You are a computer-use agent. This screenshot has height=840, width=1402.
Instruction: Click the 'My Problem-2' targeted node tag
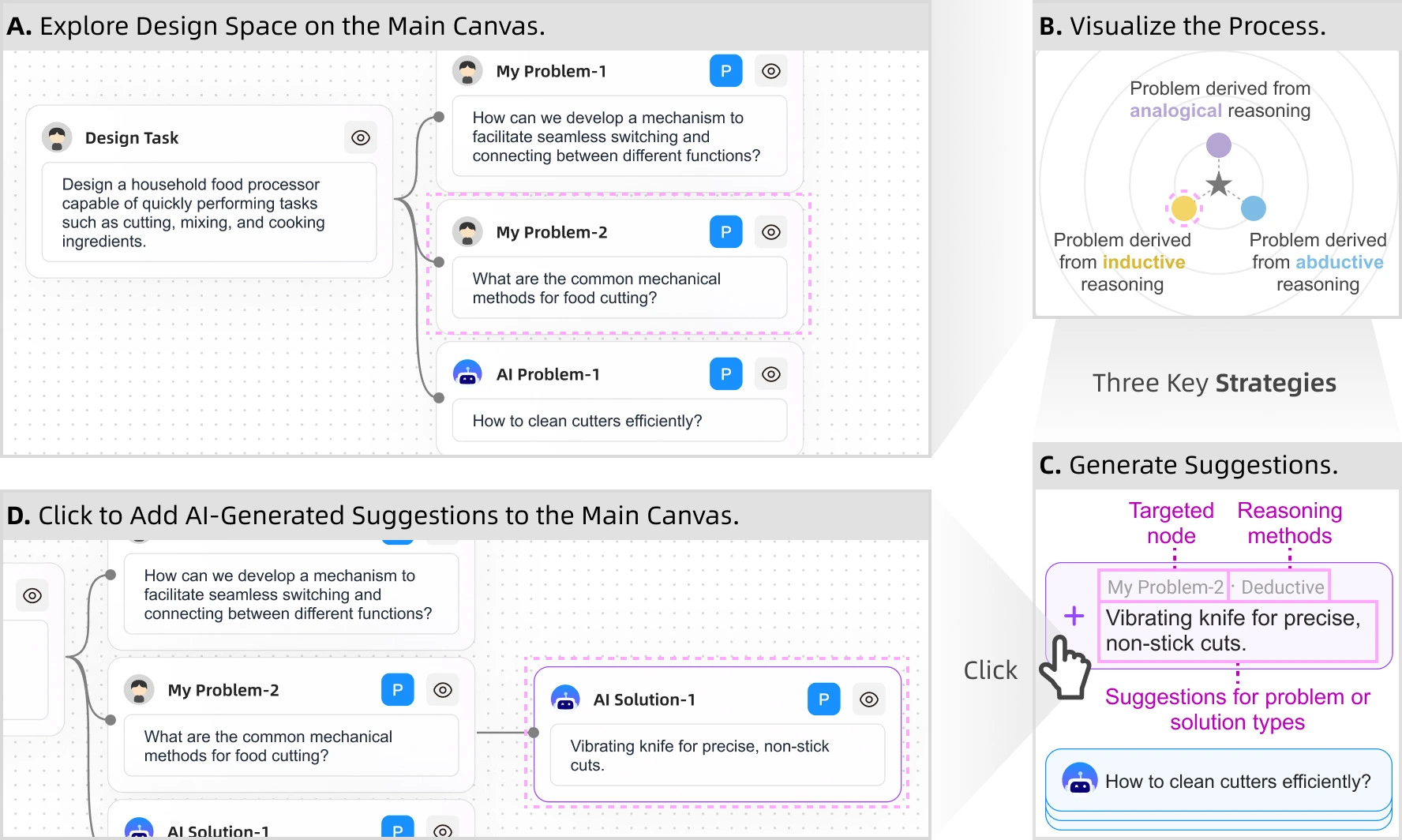pyautogui.click(x=1164, y=587)
